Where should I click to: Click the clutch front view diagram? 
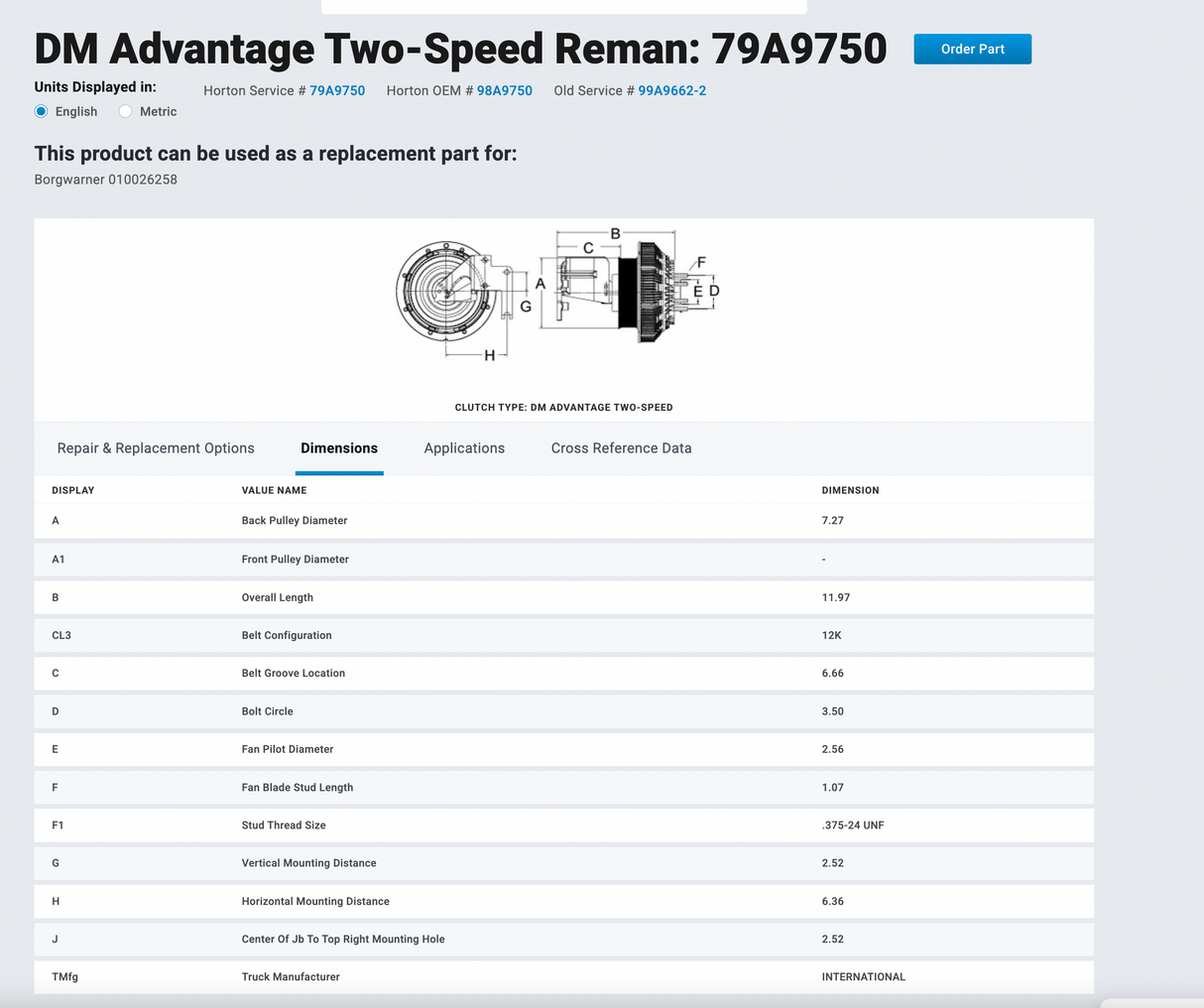444,292
